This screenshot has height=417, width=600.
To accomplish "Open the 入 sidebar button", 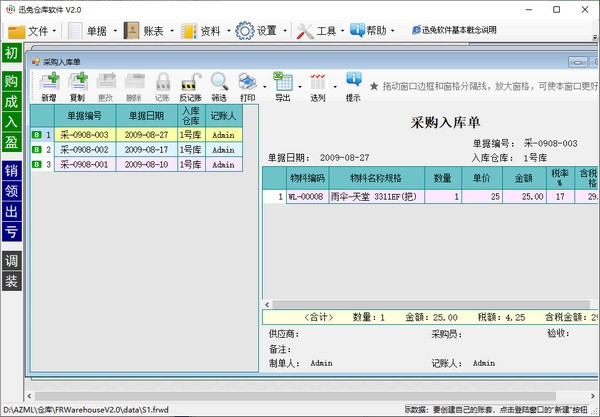I will point(11,122).
